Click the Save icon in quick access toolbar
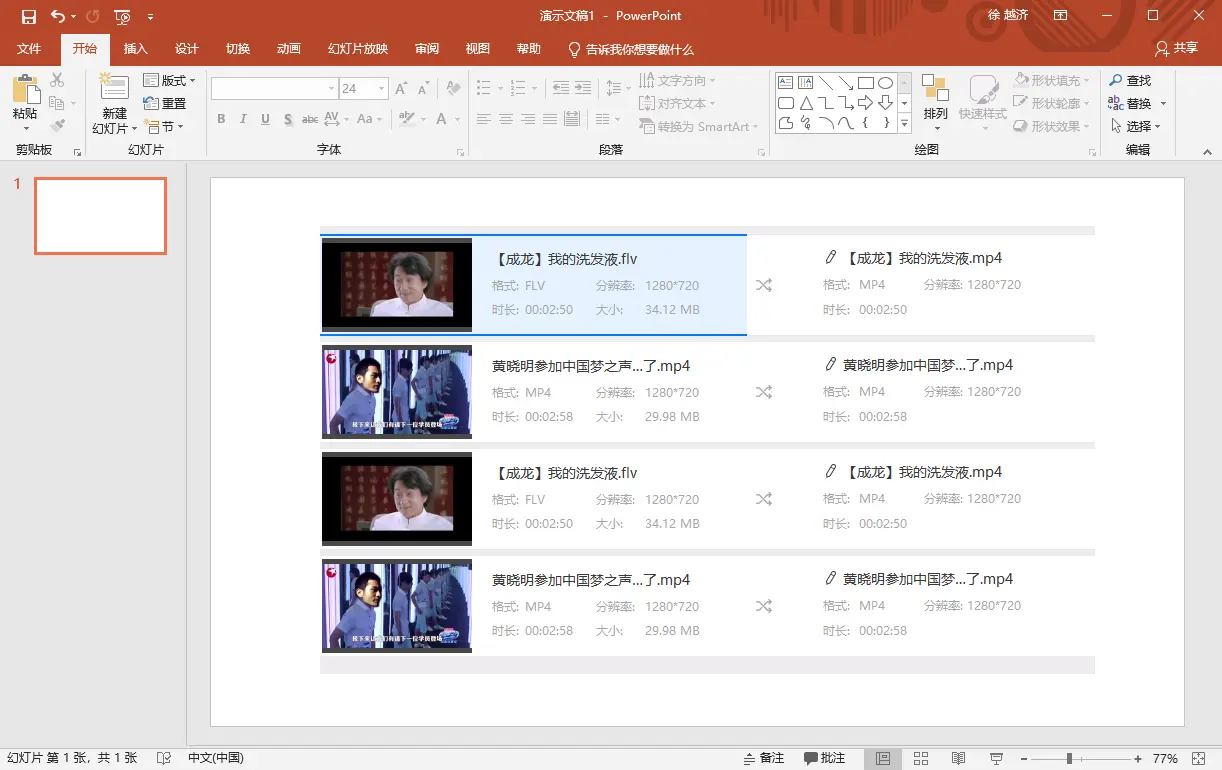The image size is (1222, 770). tap(28, 16)
